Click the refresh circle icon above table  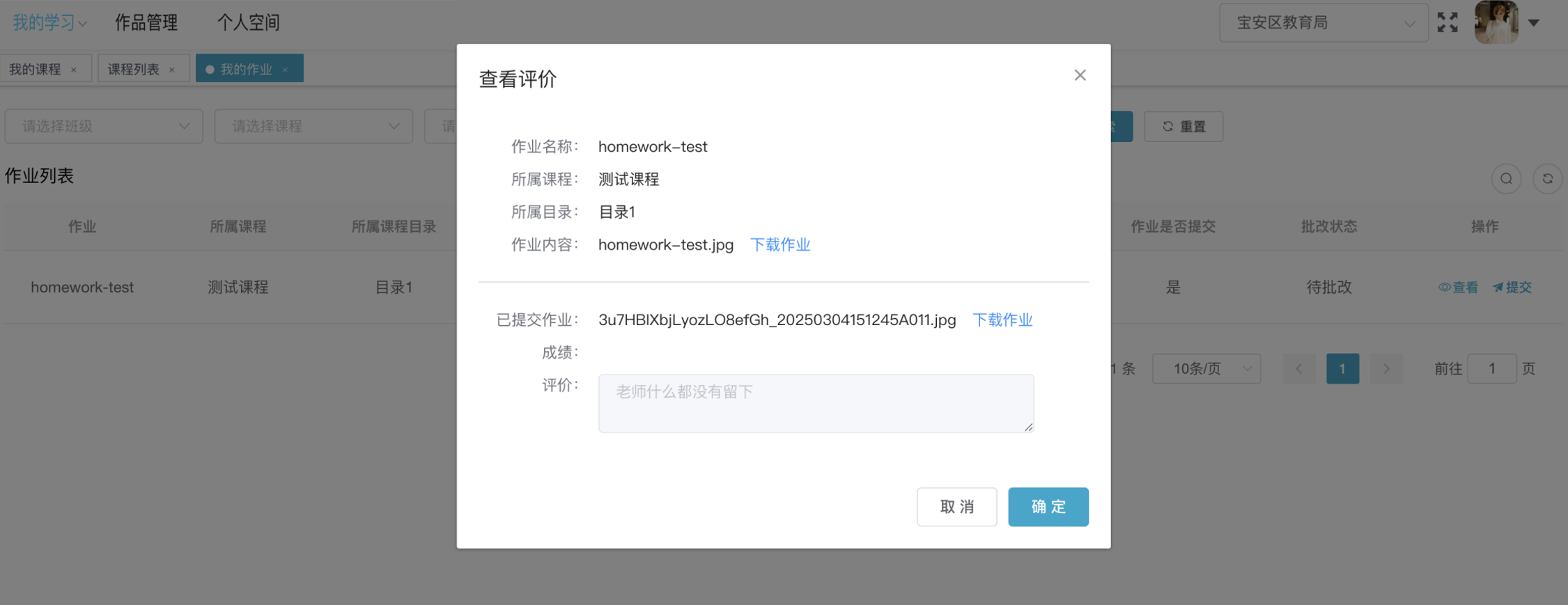coord(1547,179)
